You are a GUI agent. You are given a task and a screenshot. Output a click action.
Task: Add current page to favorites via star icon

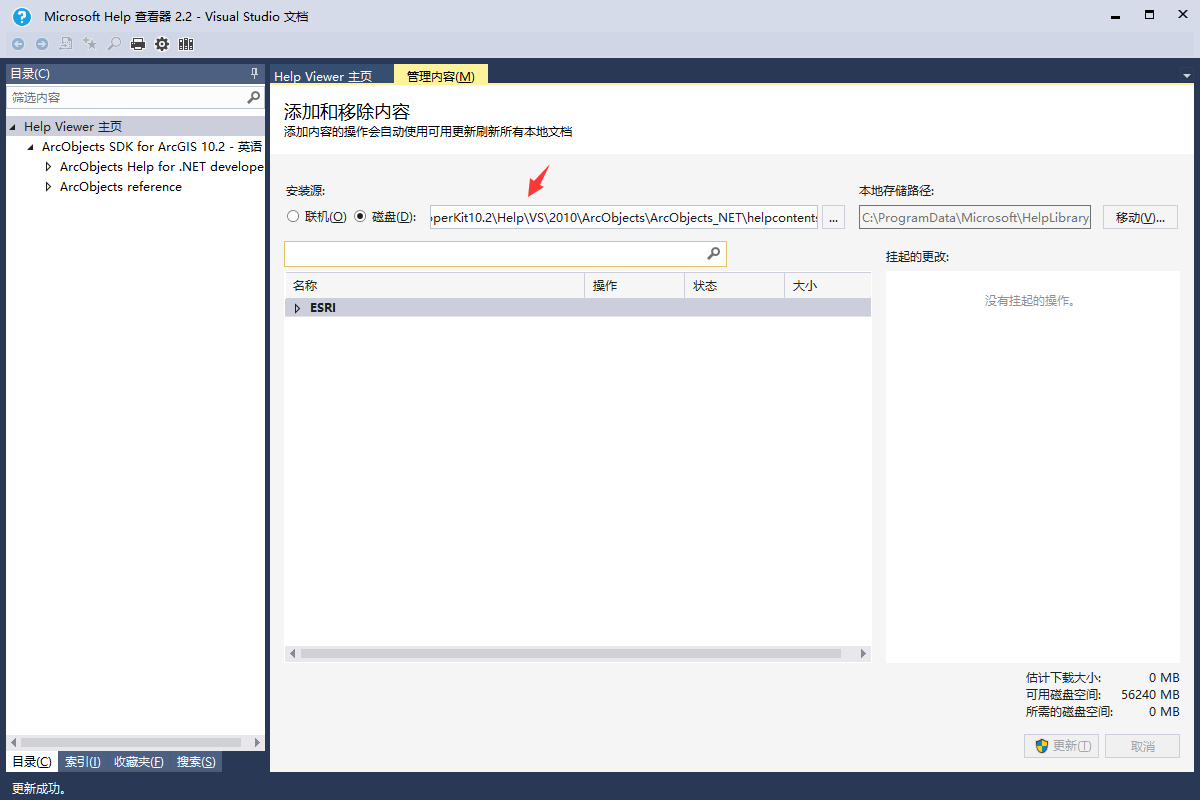point(89,43)
